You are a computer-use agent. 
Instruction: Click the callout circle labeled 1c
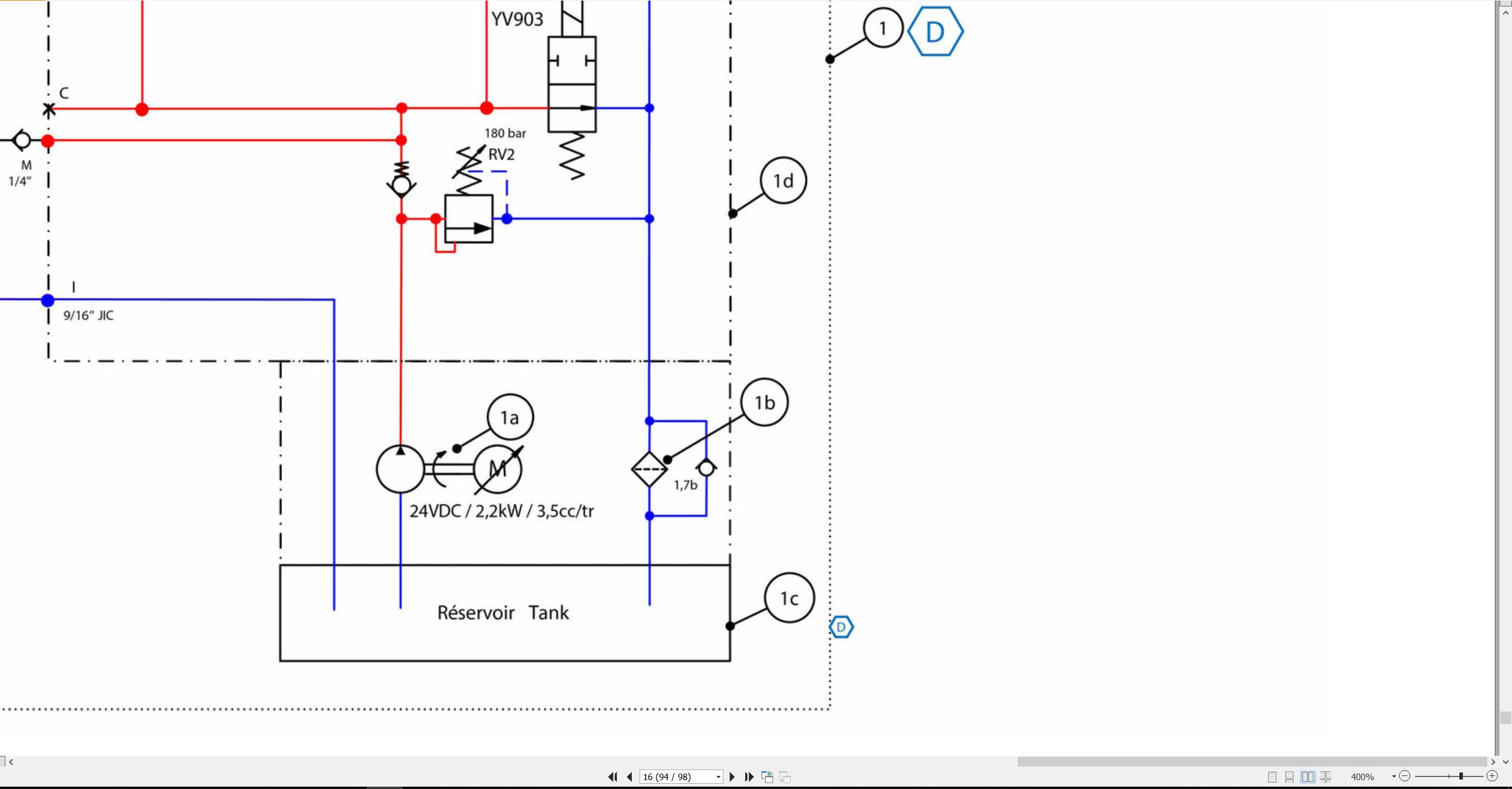coord(790,598)
